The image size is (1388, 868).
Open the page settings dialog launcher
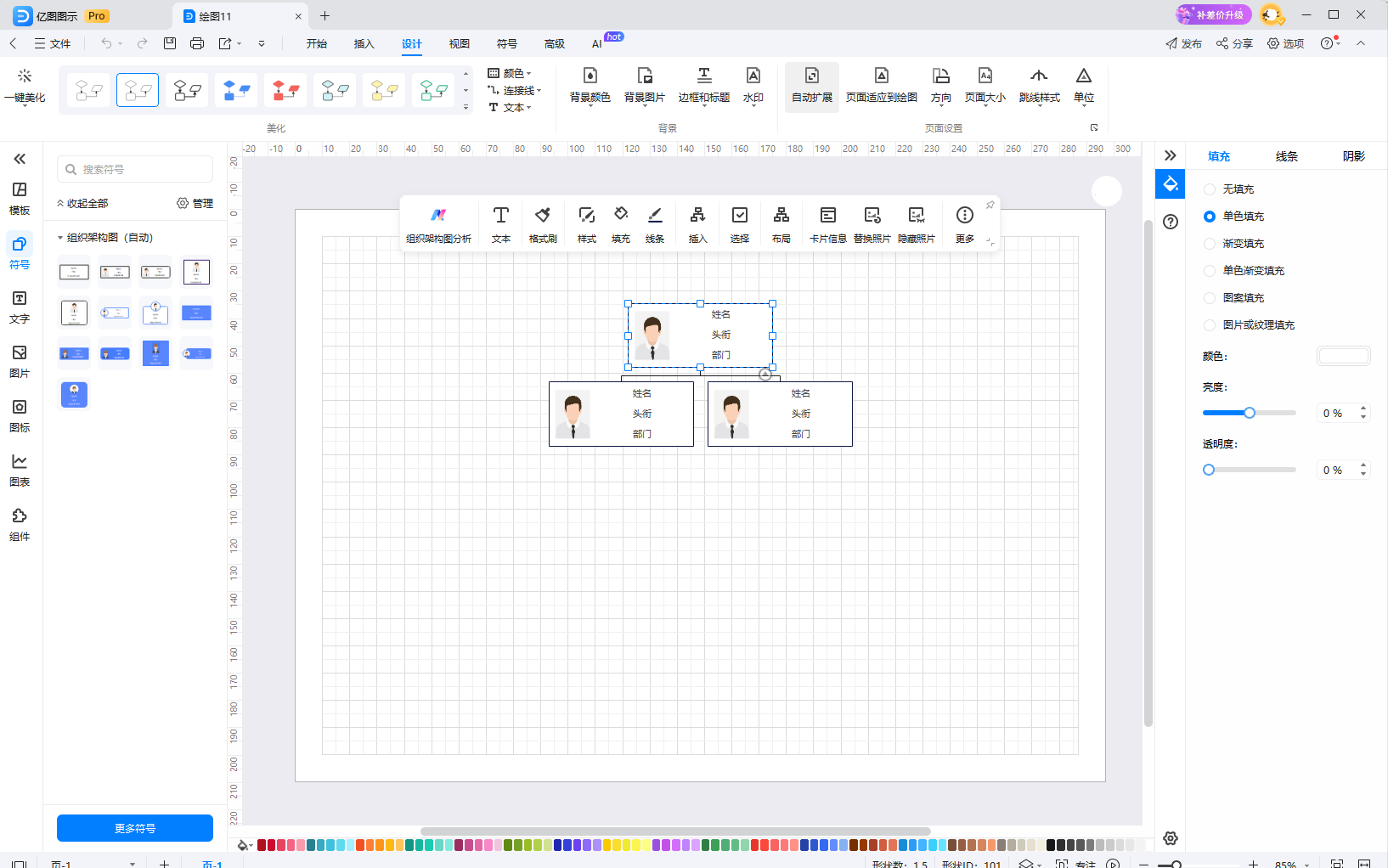(1094, 127)
